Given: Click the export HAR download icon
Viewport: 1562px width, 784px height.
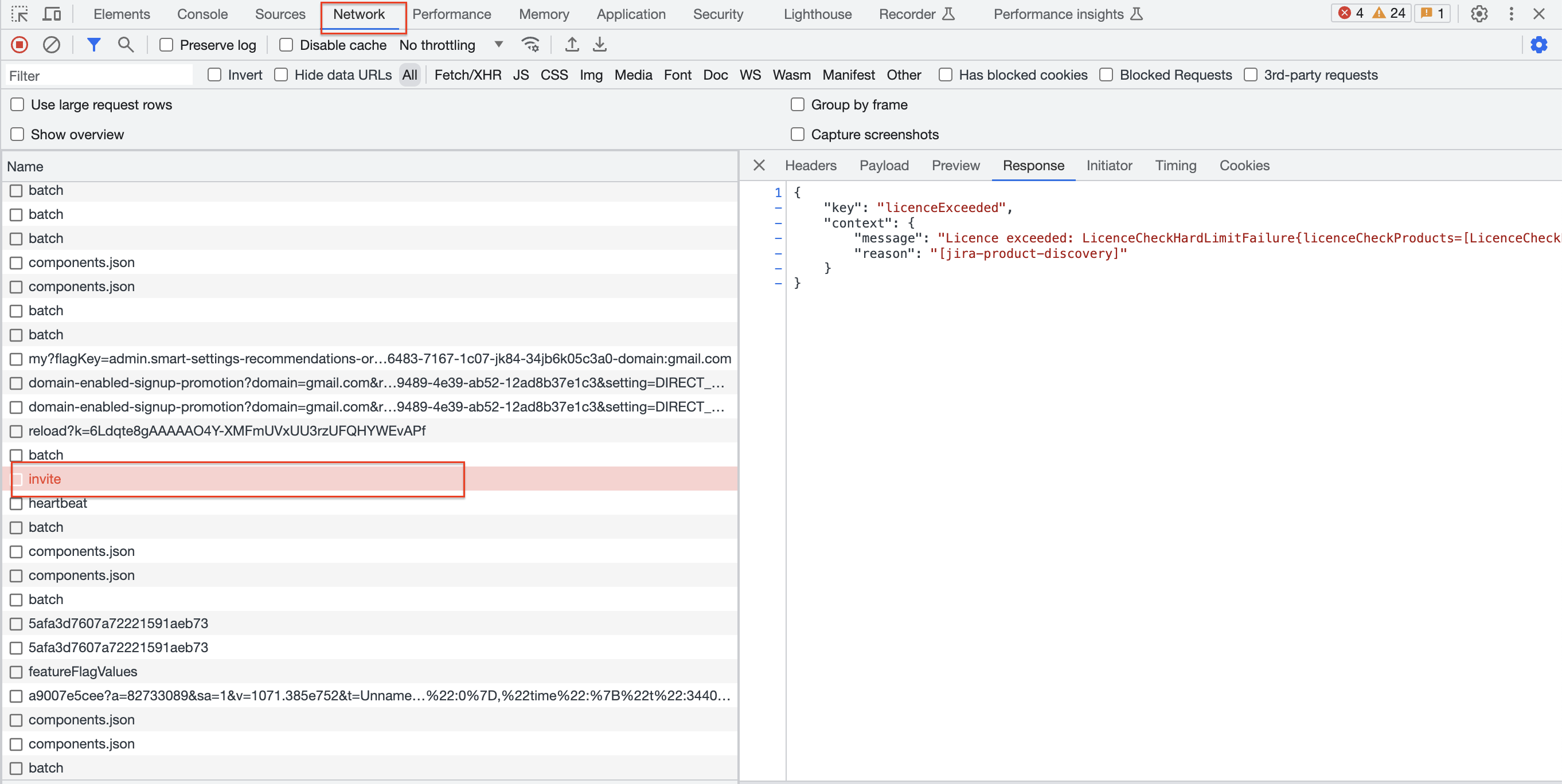Looking at the screenshot, I should pyautogui.click(x=599, y=45).
